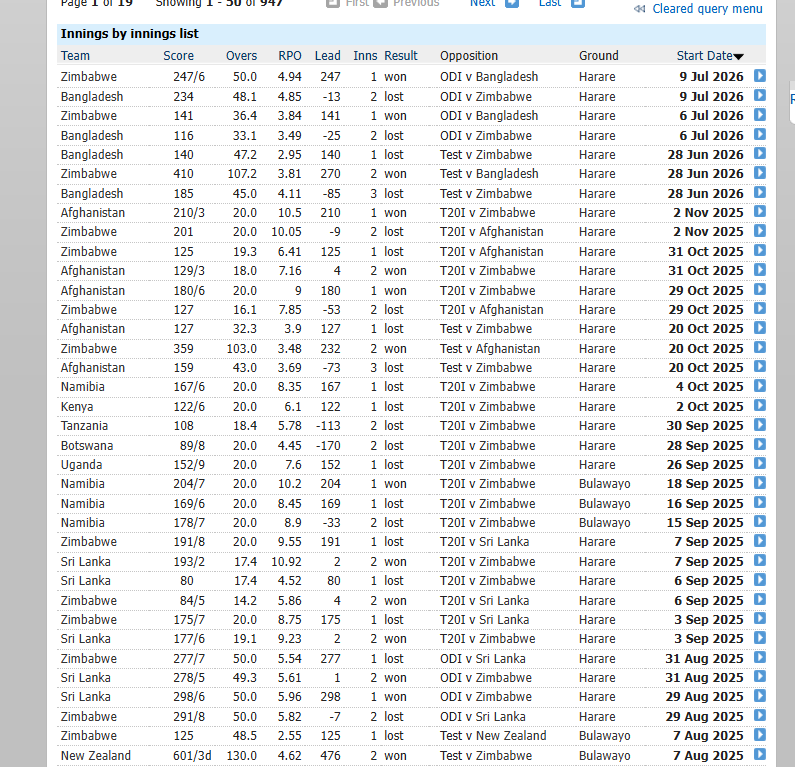The width and height of the screenshot is (795, 767).
Task: Click the 'Innings by innings list' heading
Action: coord(130,34)
